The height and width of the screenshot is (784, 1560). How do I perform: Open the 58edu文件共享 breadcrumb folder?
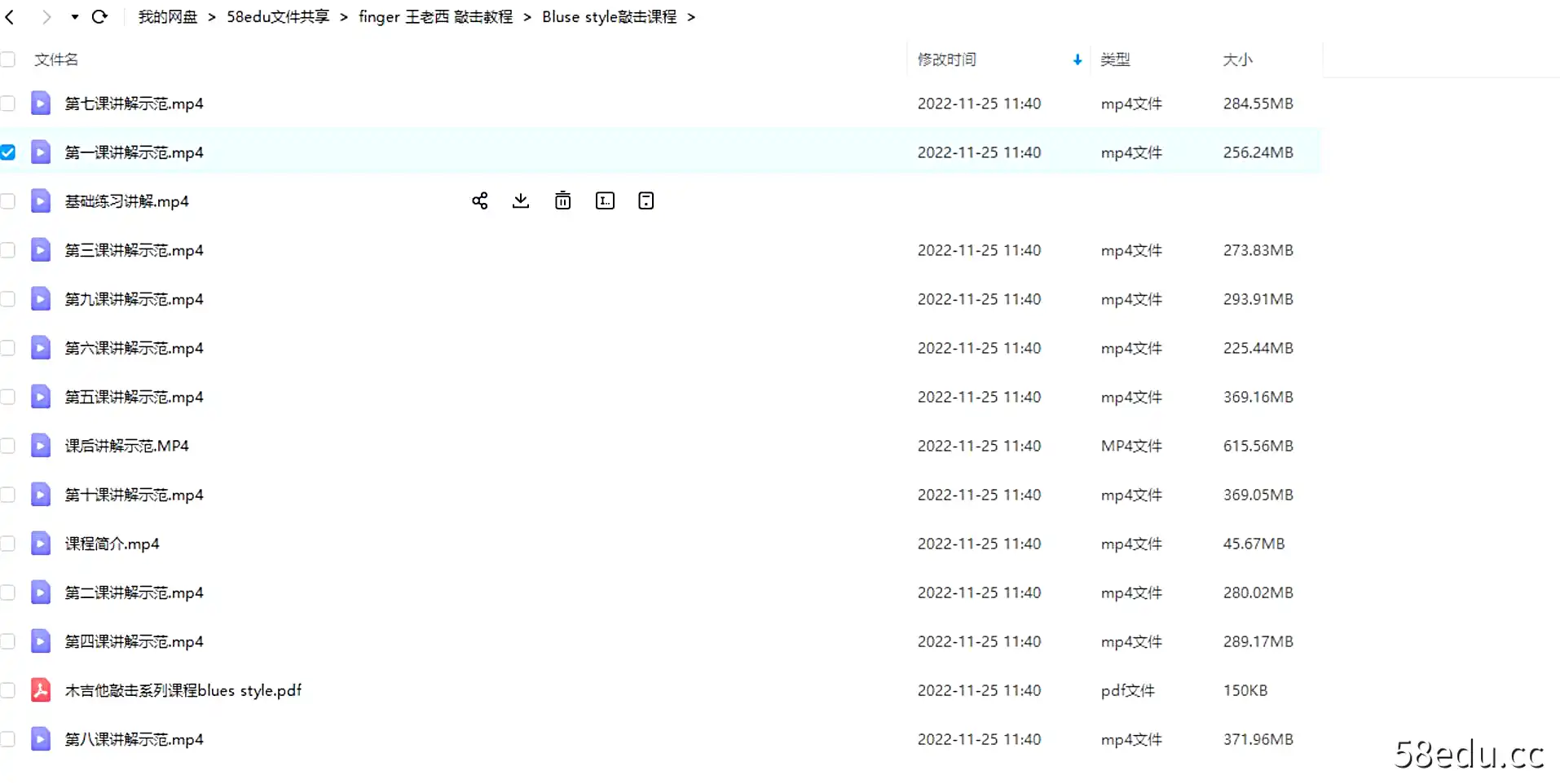pos(278,17)
